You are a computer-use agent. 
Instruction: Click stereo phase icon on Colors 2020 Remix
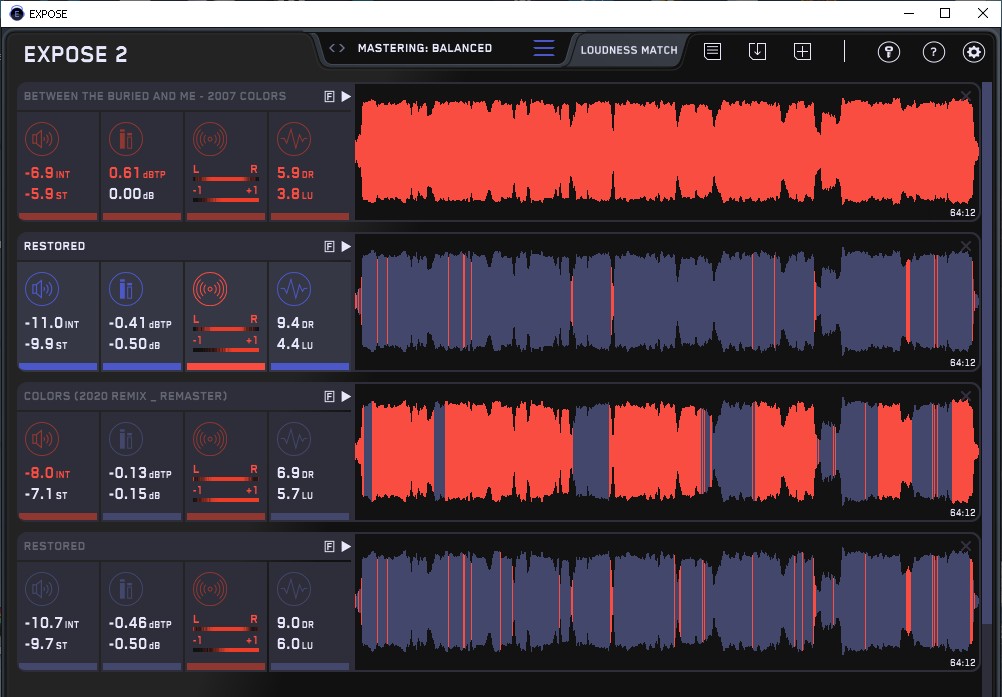[x=210, y=440]
